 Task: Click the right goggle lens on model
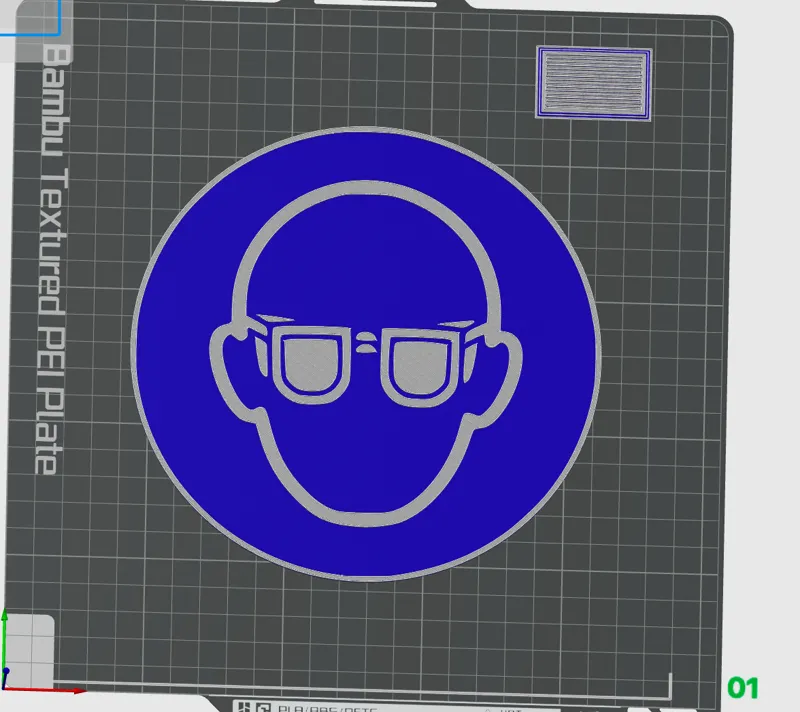pyautogui.click(x=420, y=367)
